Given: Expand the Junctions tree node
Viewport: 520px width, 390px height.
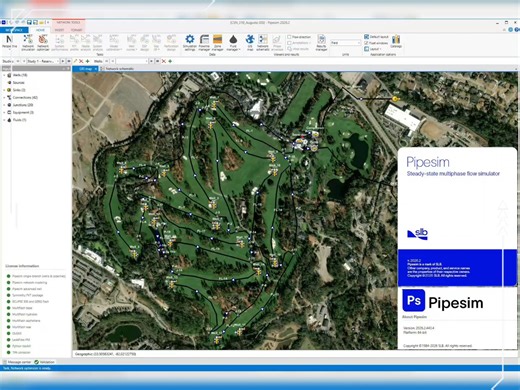Looking at the screenshot, I should point(4,105).
